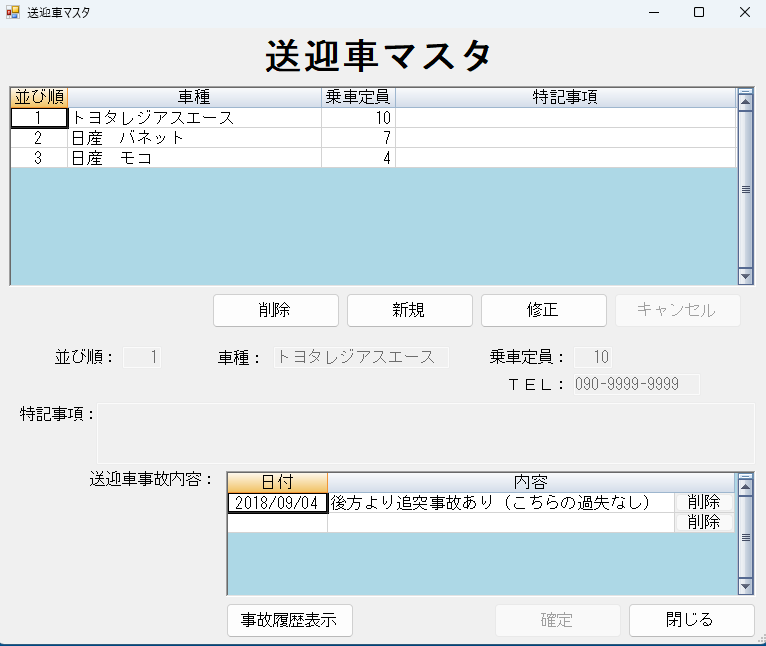
Task: Click order cell 2 in vehicle grid
Action: 39,138
